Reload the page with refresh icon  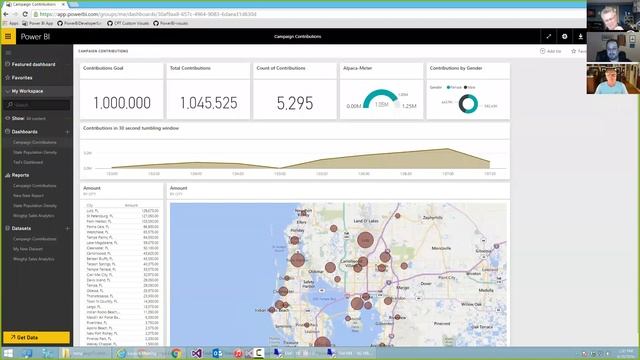(x=25, y=14)
